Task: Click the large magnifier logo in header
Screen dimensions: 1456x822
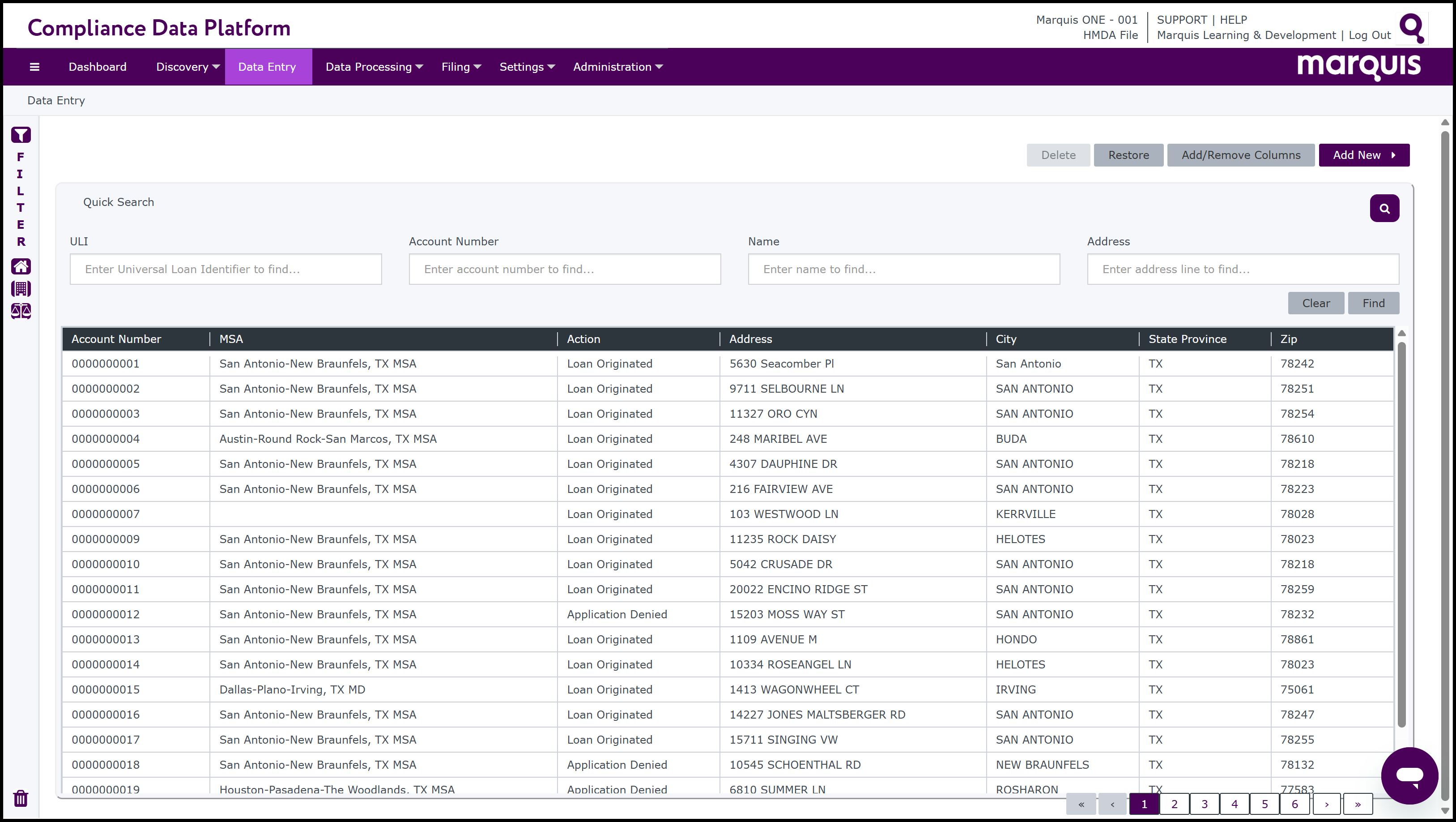Action: pos(1411,28)
